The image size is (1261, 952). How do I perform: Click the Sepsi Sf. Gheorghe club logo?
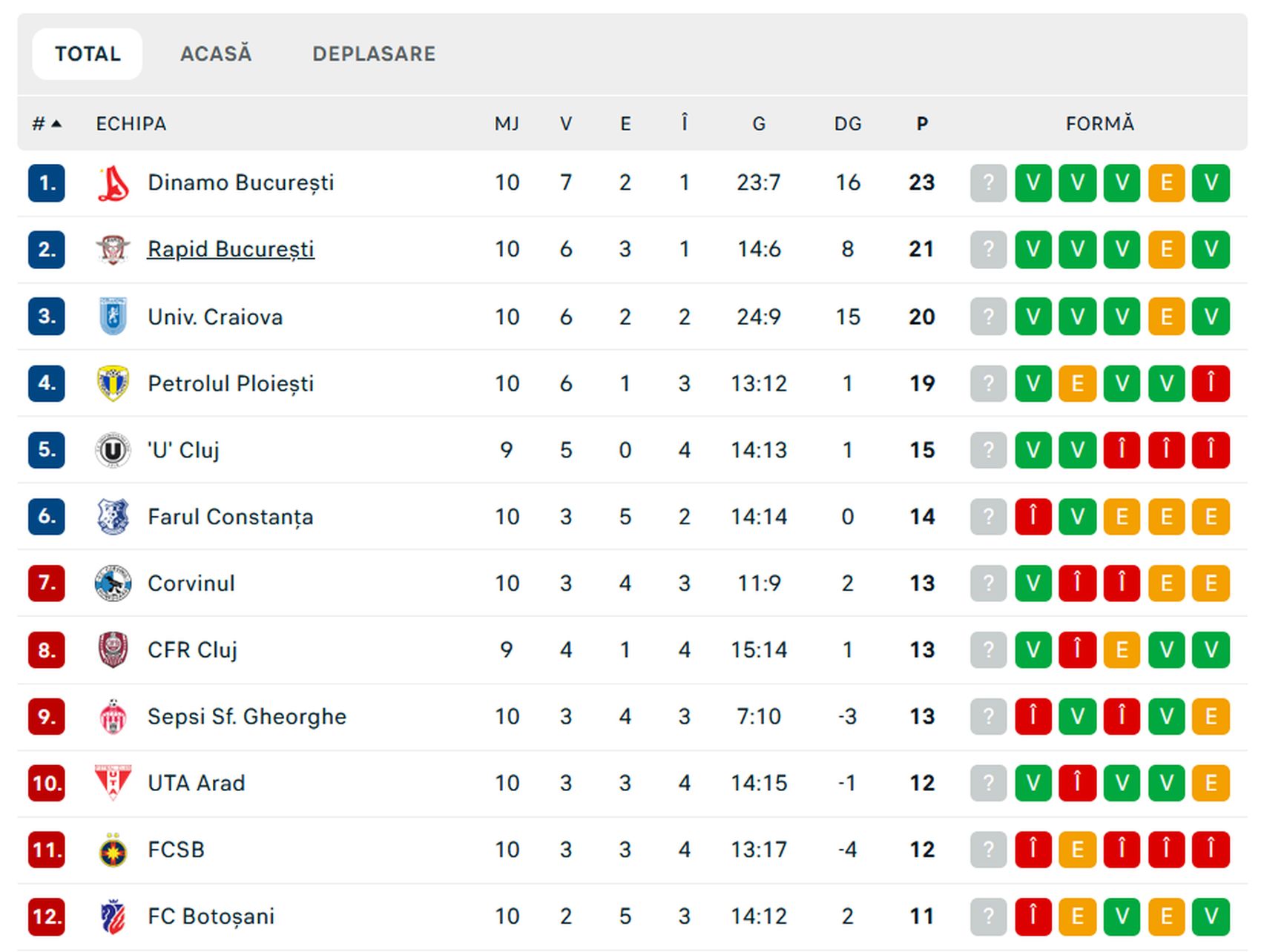pyautogui.click(x=113, y=716)
